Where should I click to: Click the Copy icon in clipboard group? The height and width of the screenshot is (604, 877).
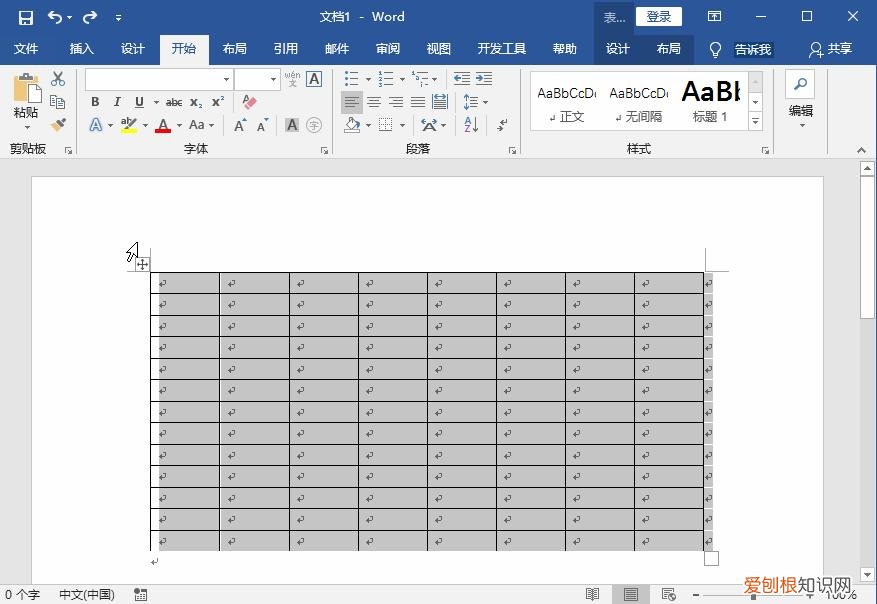coord(58,101)
